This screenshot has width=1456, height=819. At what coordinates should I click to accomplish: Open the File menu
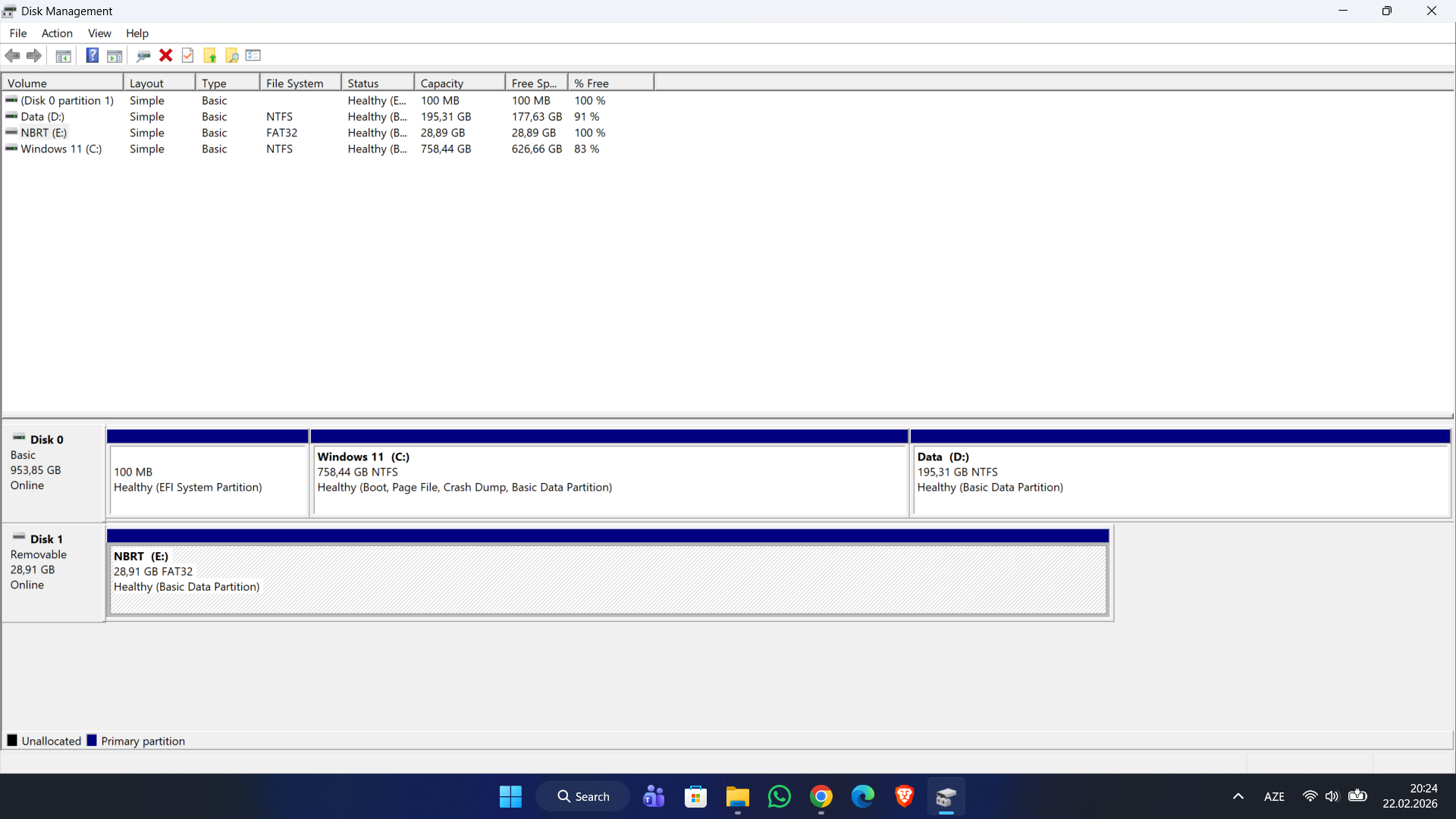[18, 33]
